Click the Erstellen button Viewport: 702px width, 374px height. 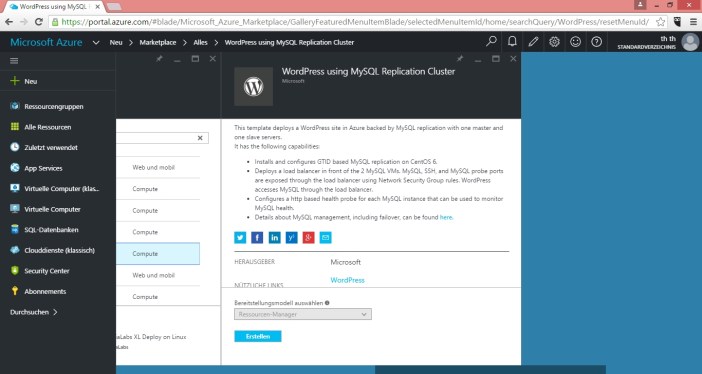tap(258, 336)
